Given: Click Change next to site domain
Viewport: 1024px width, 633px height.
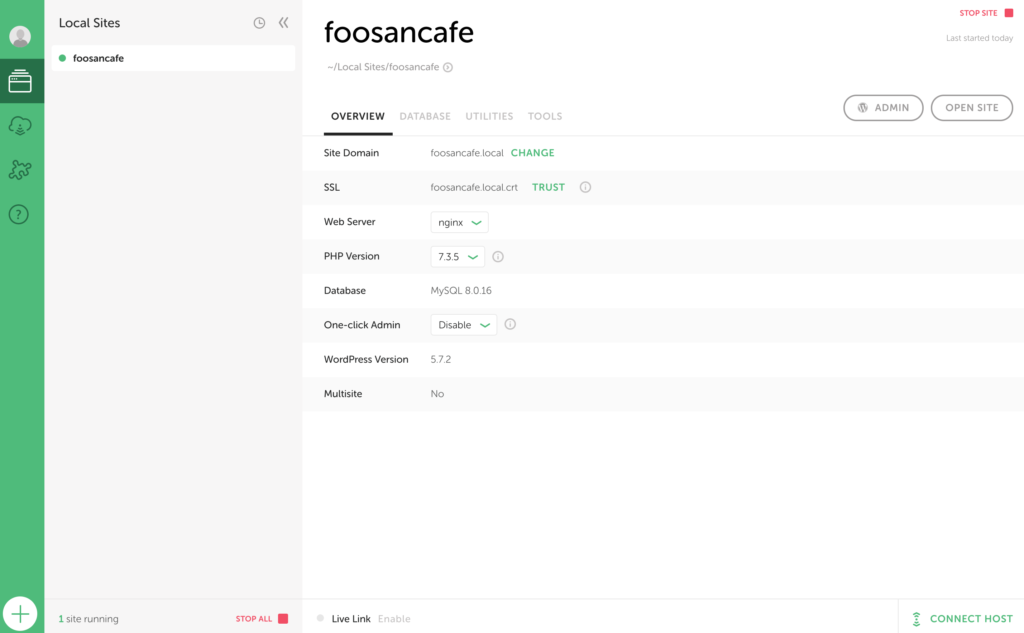Looking at the screenshot, I should [x=532, y=153].
